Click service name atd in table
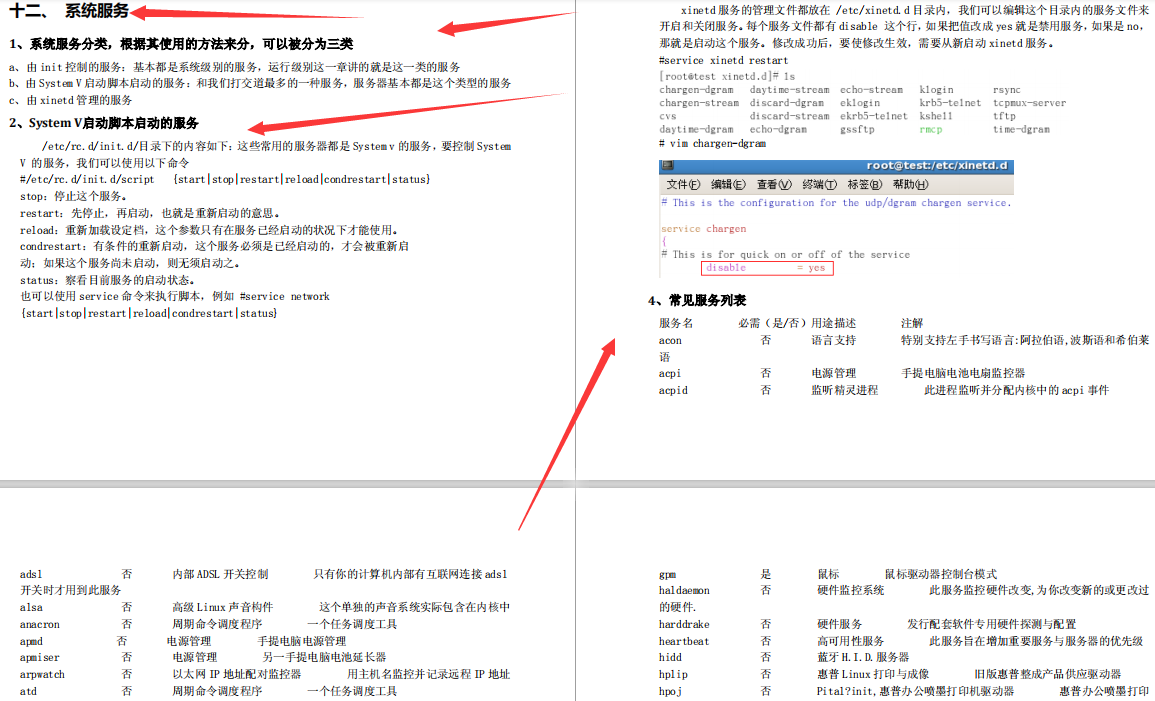The height and width of the screenshot is (701, 1155). [28, 691]
